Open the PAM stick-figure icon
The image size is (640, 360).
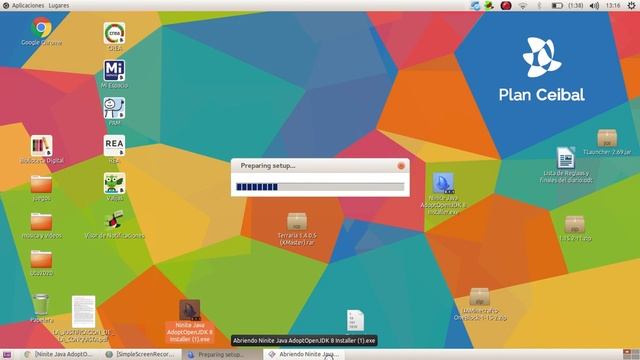click(x=114, y=108)
